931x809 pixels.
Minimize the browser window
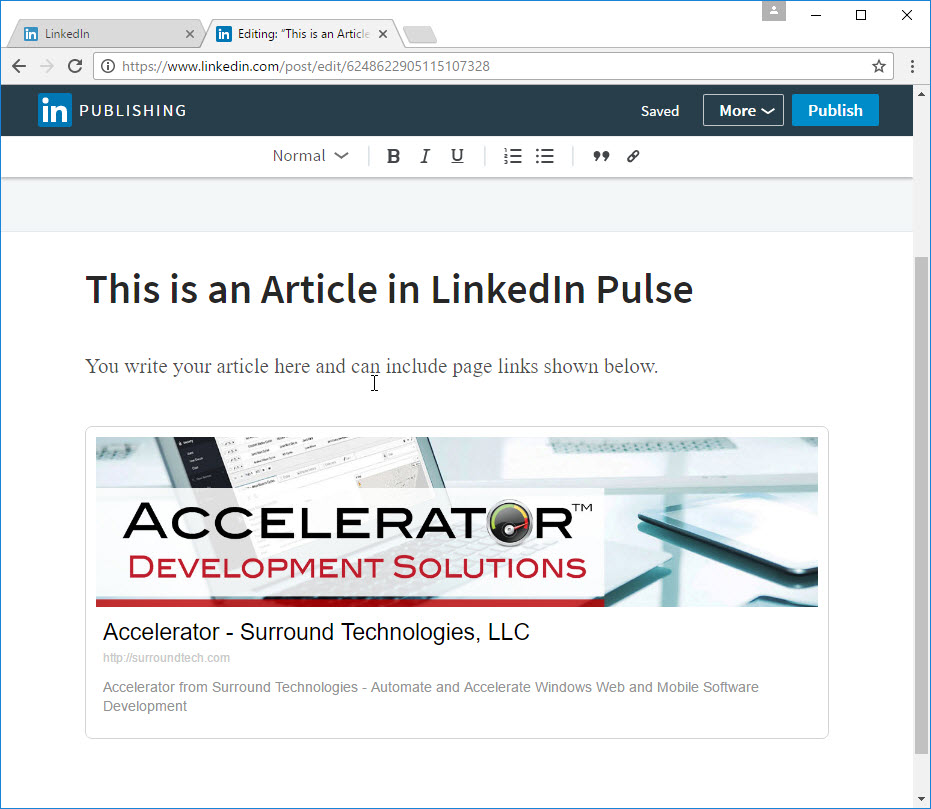tap(816, 15)
